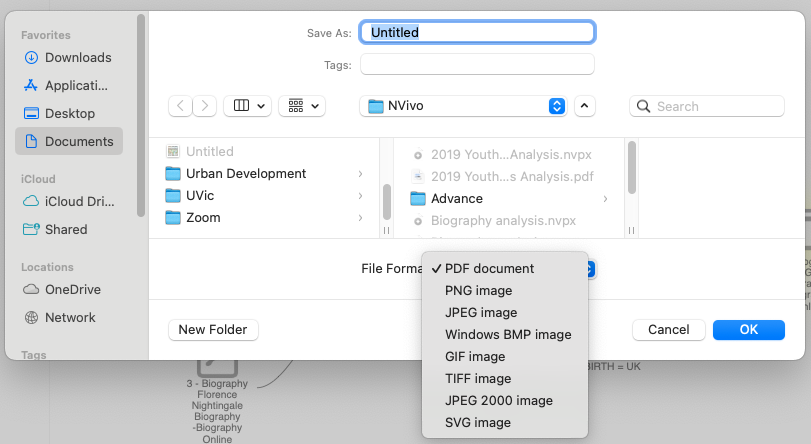Pick JPEG 2000 image format
Image resolution: width=811 pixels, height=444 pixels.
[498, 401]
